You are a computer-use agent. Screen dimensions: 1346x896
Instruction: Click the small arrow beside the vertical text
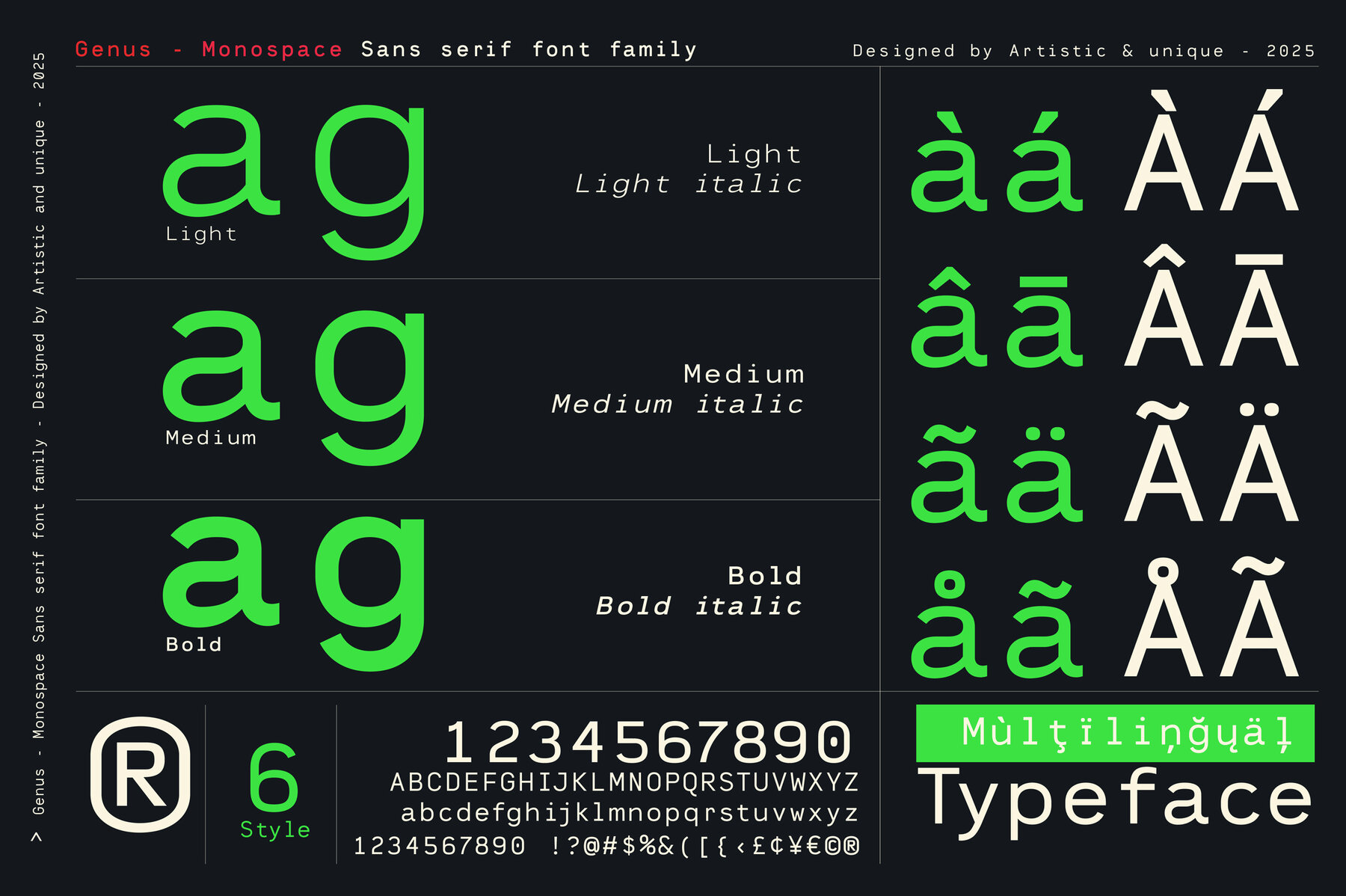pyautogui.click(x=37, y=837)
